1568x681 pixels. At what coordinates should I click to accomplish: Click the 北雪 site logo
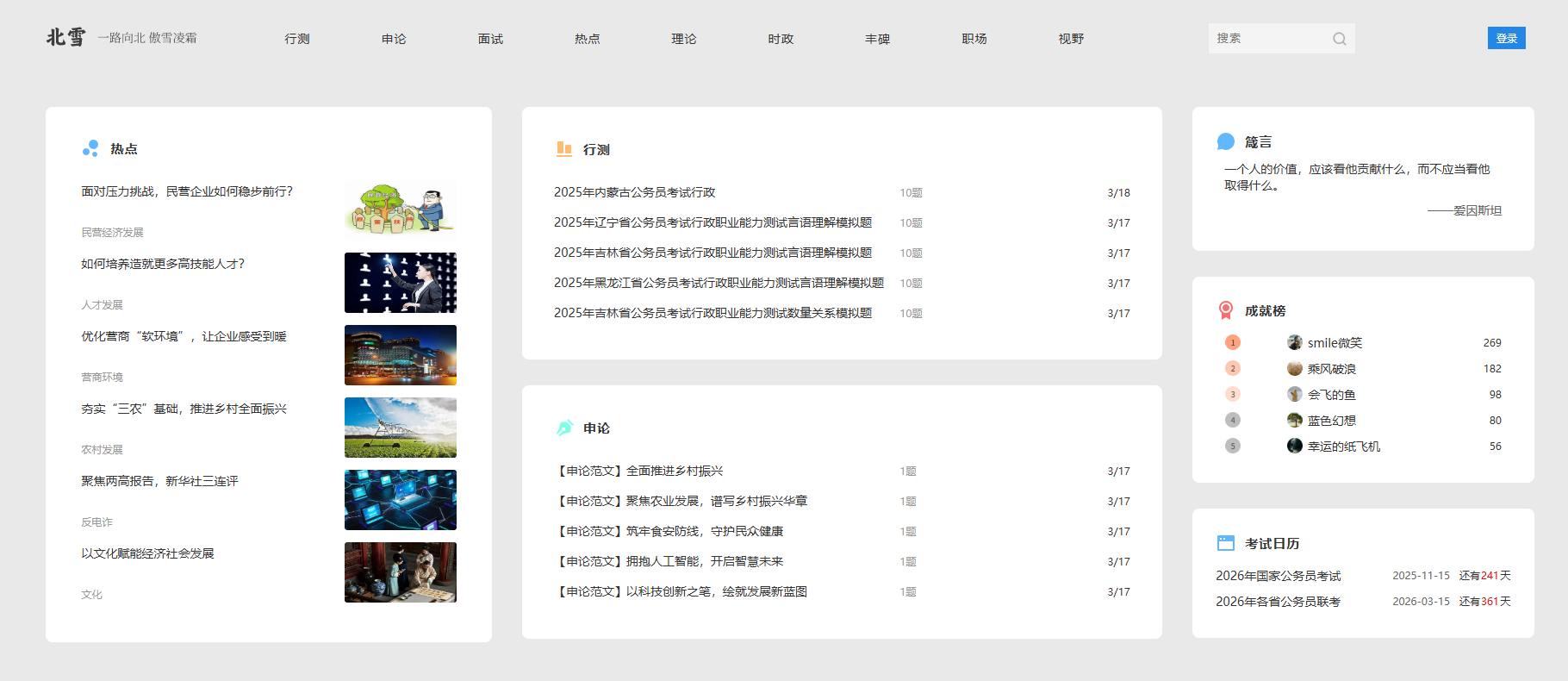click(x=66, y=37)
